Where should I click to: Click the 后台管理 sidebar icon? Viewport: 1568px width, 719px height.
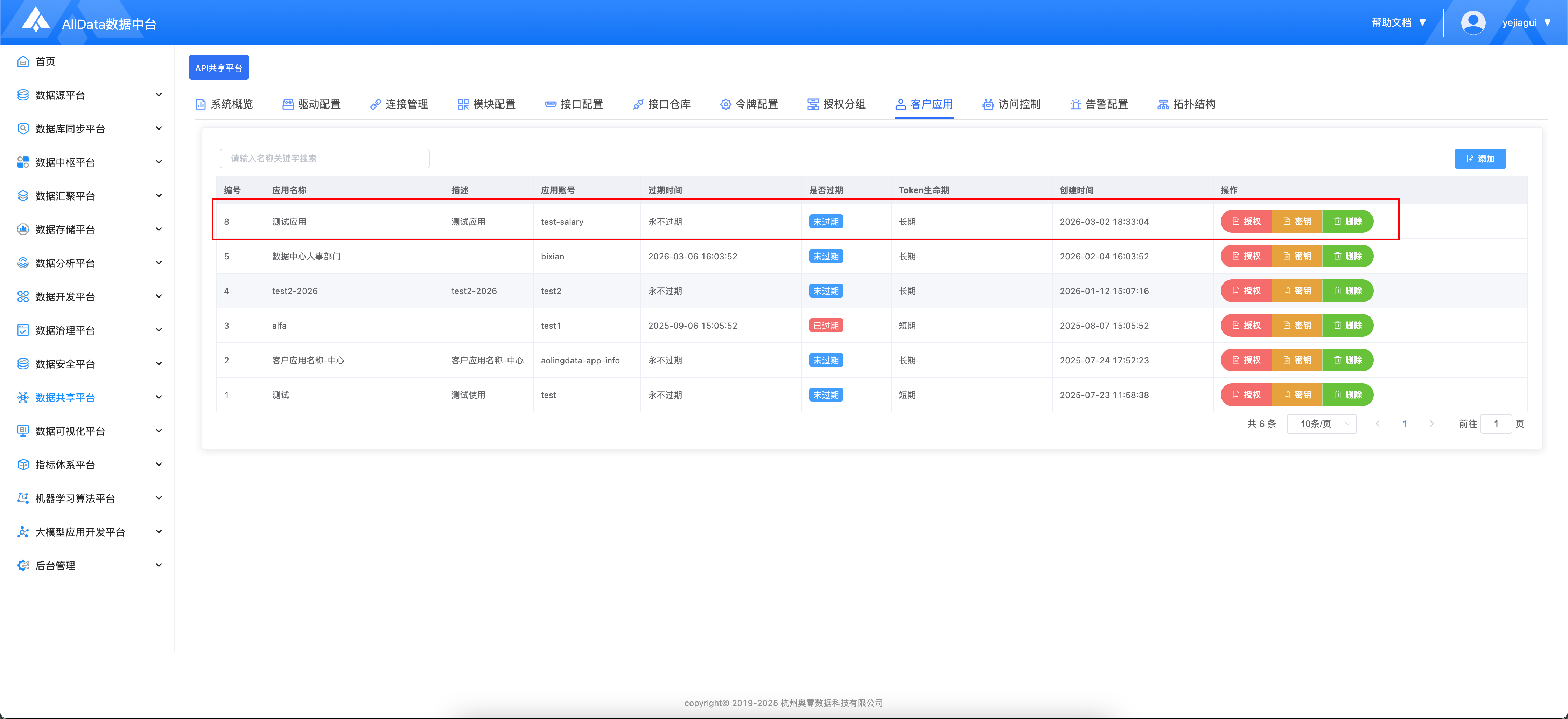click(23, 566)
